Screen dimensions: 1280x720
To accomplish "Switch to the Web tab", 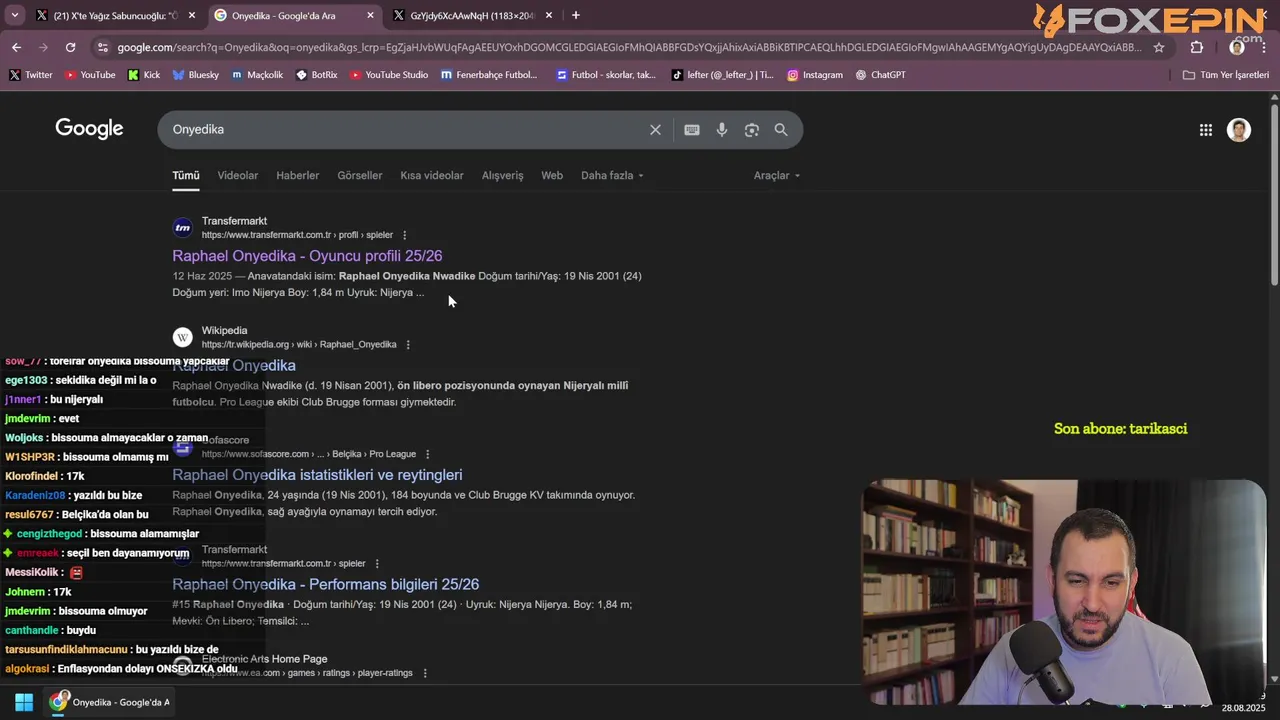I will [552, 176].
